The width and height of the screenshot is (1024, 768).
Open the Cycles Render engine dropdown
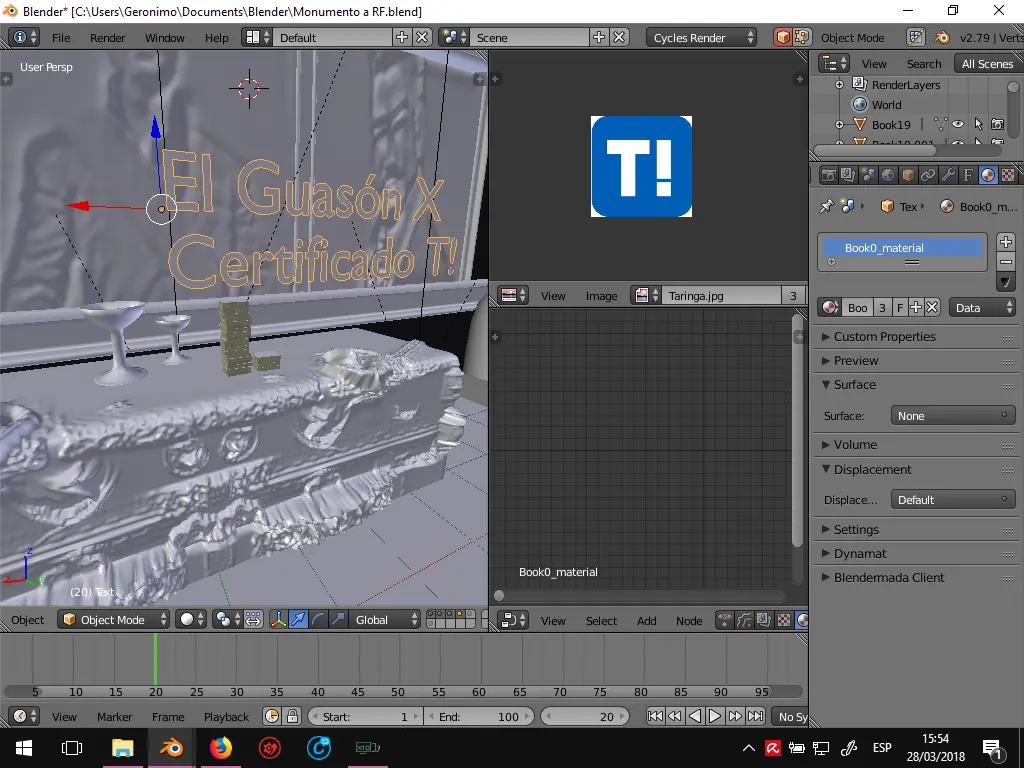[x=702, y=37]
